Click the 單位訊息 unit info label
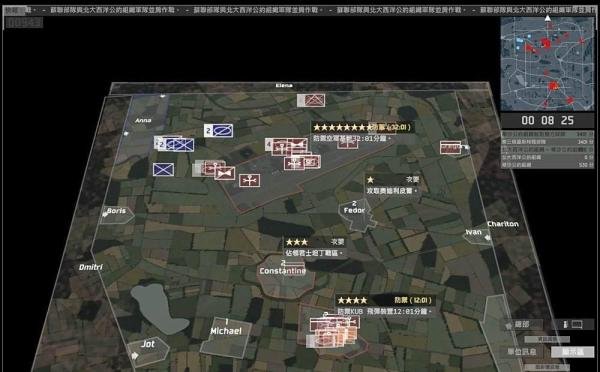 (x=522, y=352)
